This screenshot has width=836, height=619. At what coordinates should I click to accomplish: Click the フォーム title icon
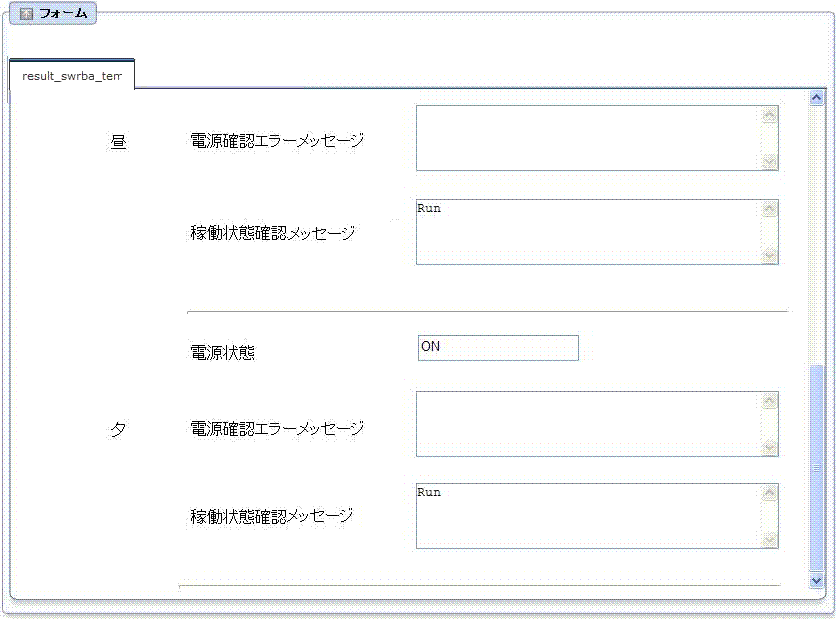[x=26, y=14]
